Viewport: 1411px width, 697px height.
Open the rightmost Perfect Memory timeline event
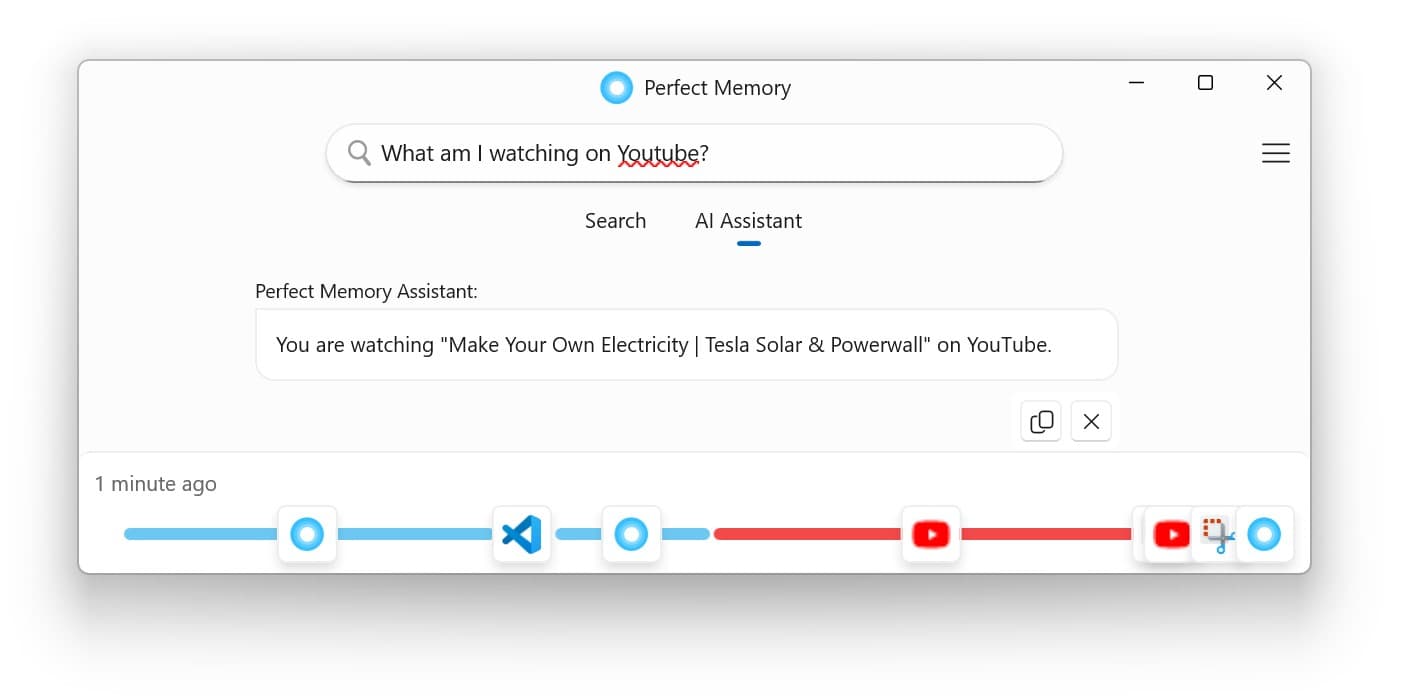[x=1265, y=534]
